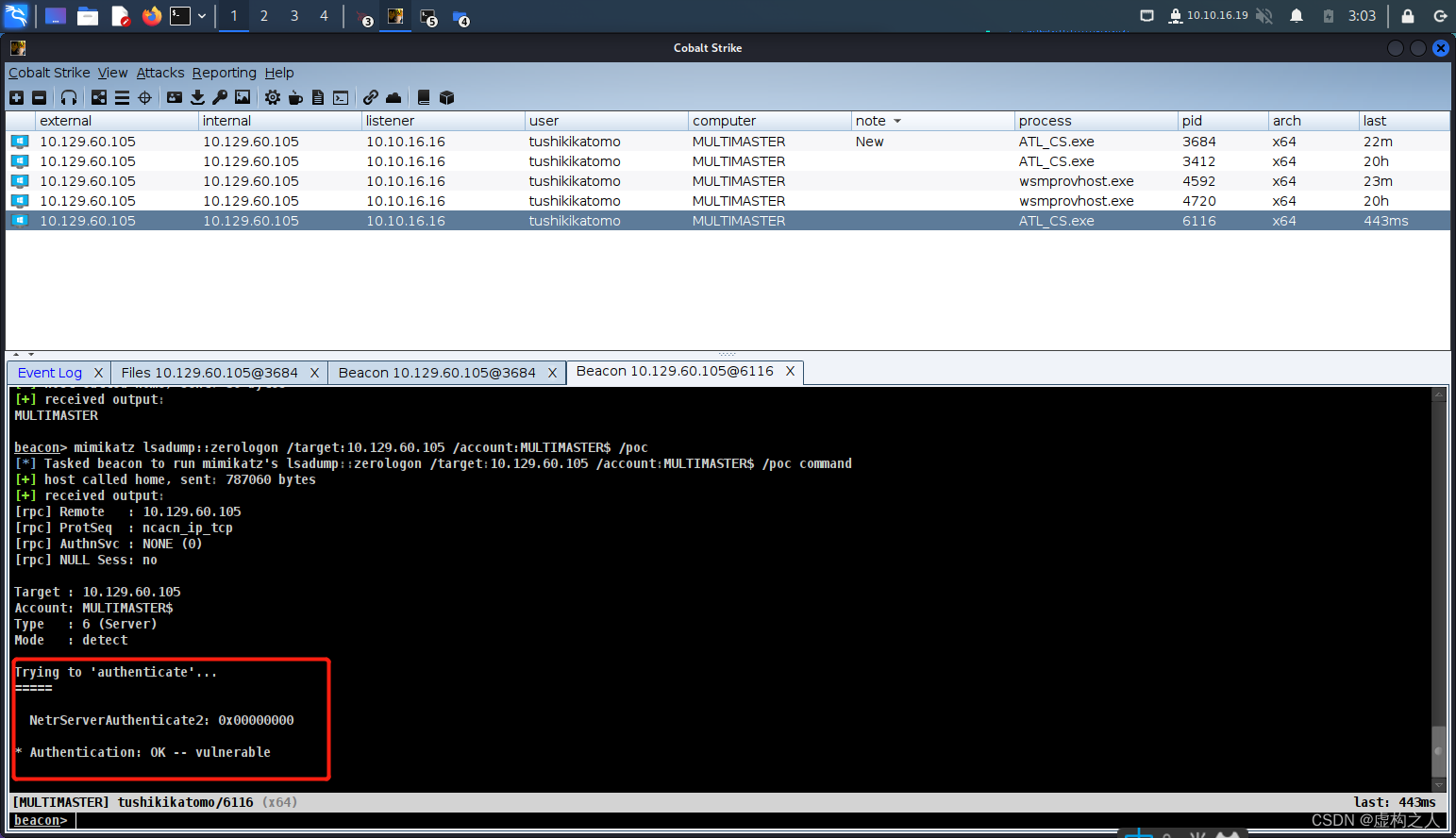Close the Beacon 10.129.60.105@6116 tab
1456x838 pixels.
pos(790,371)
